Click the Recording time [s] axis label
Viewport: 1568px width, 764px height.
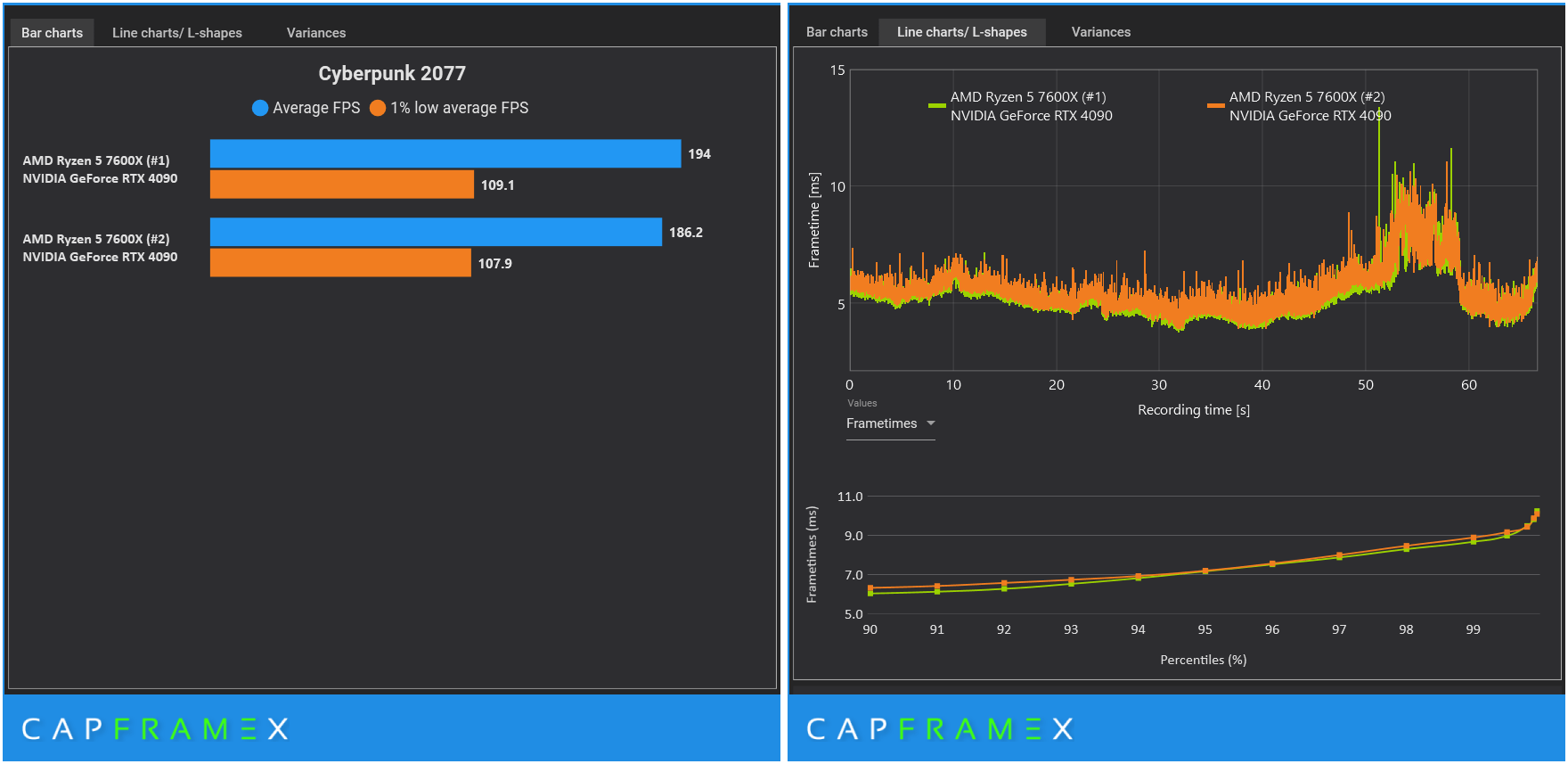pos(1194,410)
